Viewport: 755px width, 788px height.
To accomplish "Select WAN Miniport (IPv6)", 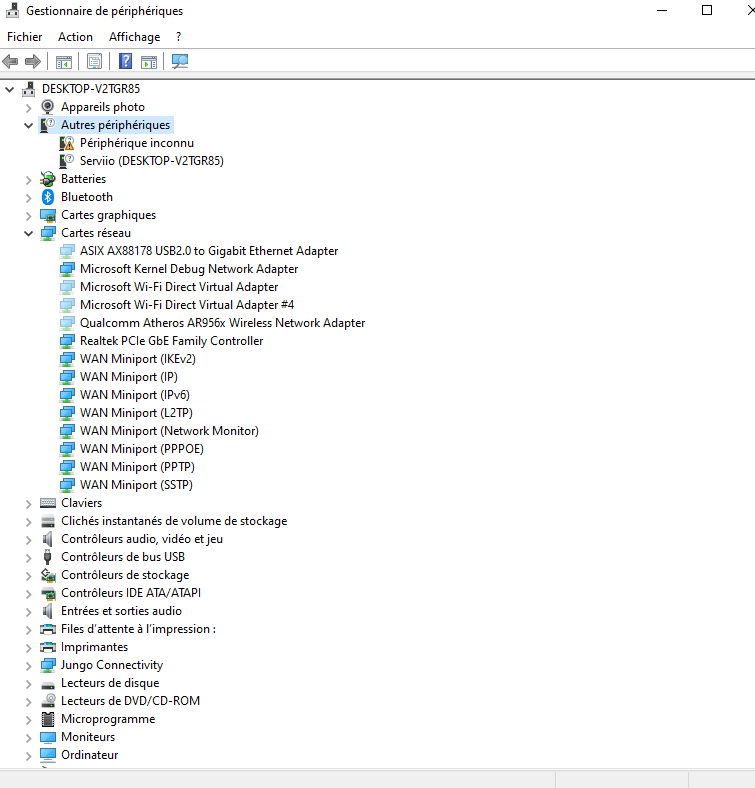I will (135, 395).
